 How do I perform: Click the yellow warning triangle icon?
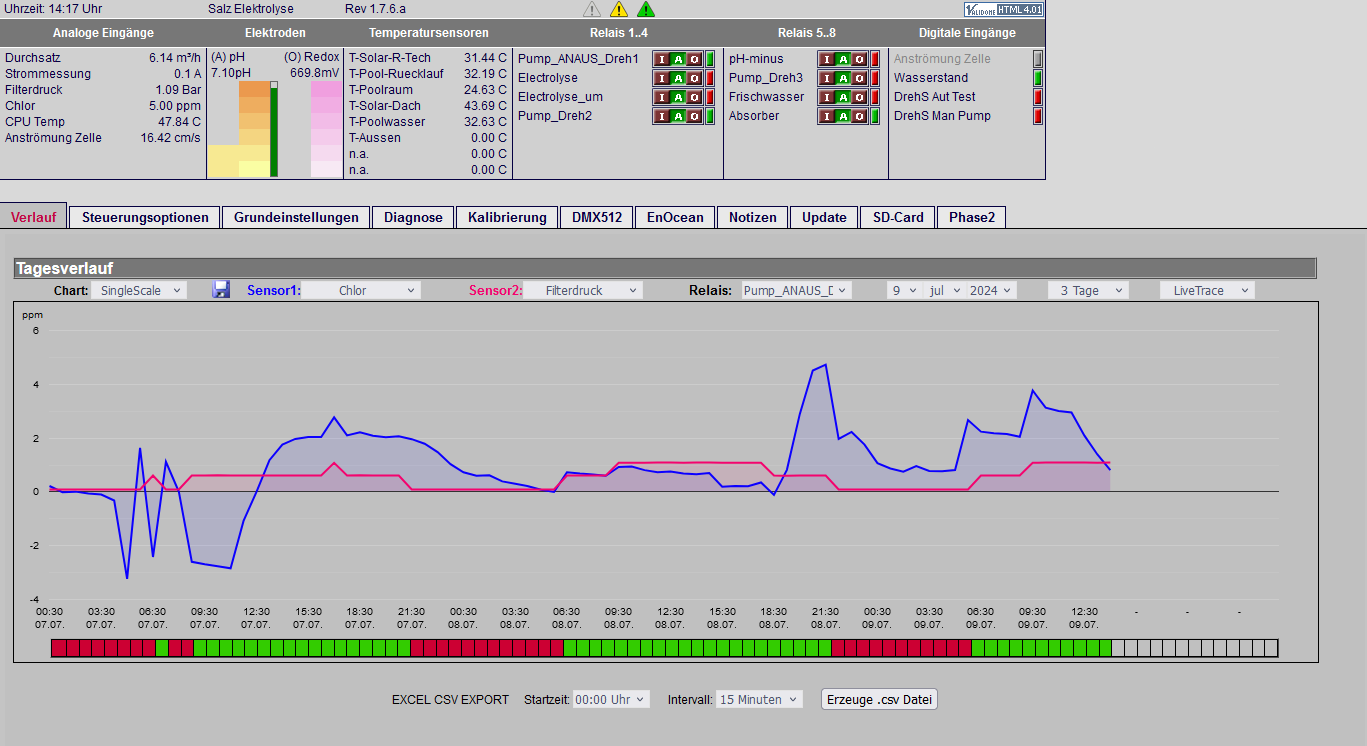[619, 9]
